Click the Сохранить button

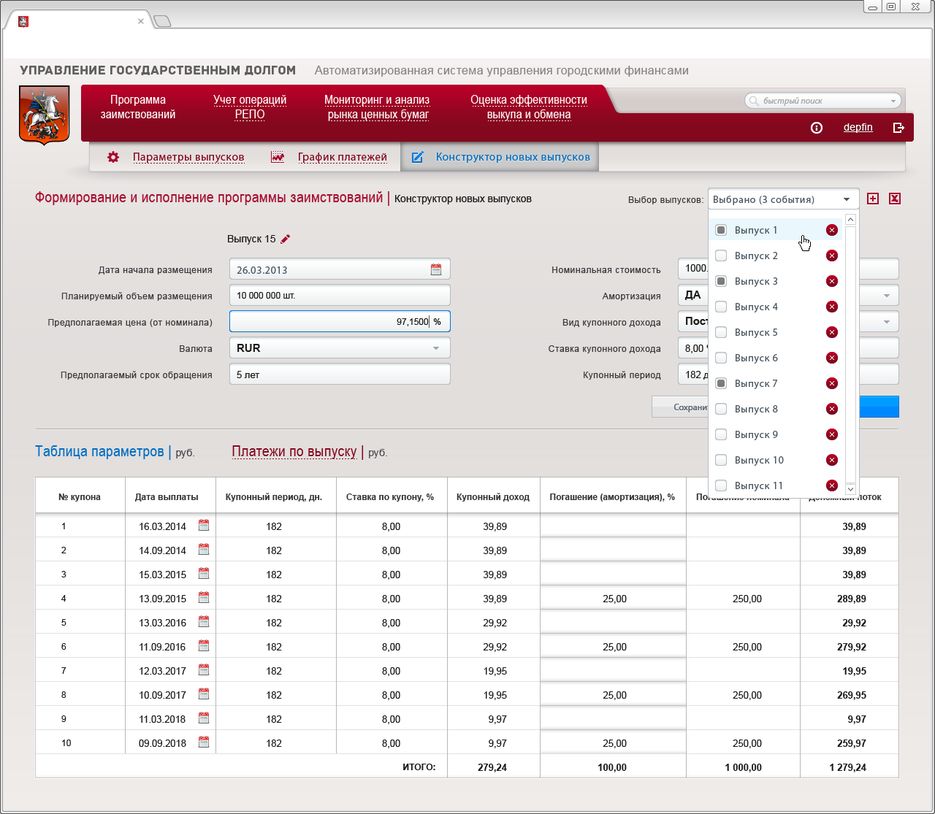click(x=680, y=407)
